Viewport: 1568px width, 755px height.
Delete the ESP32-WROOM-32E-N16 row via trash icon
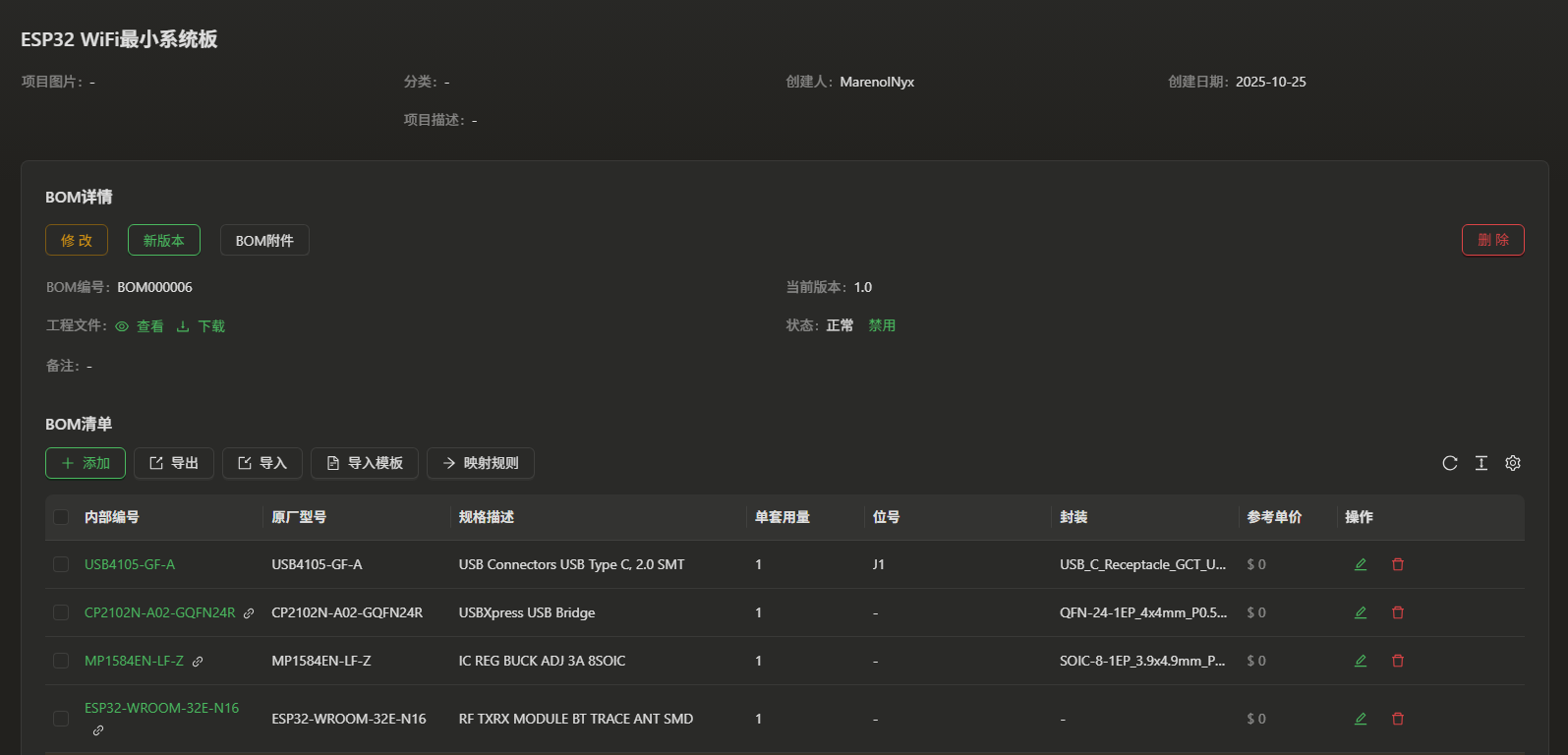click(1398, 719)
